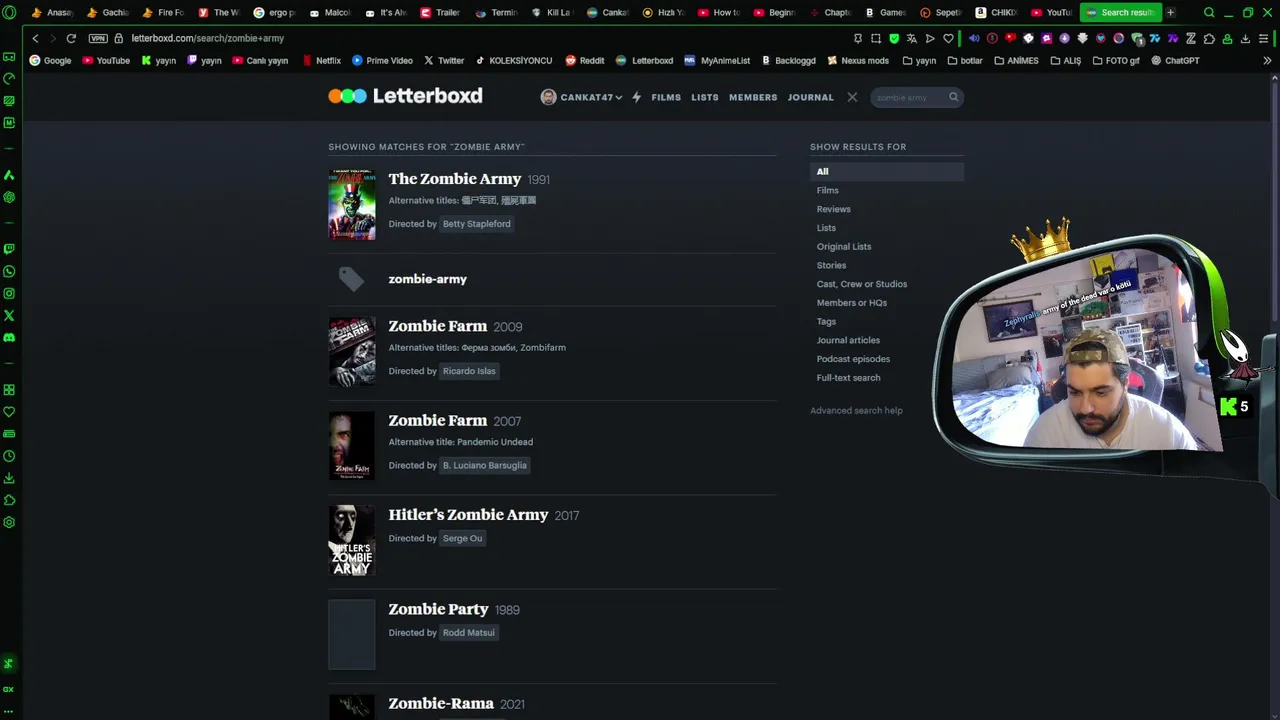The width and height of the screenshot is (1280, 720).
Task: Close the Letterboxd search bar with X
Action: [852, 97]
